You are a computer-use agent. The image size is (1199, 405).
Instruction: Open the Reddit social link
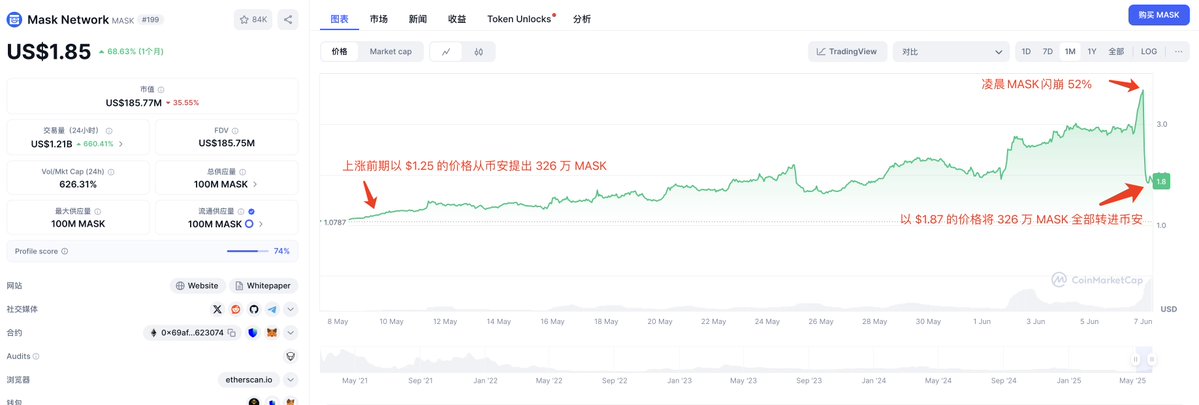coord(236,309)
